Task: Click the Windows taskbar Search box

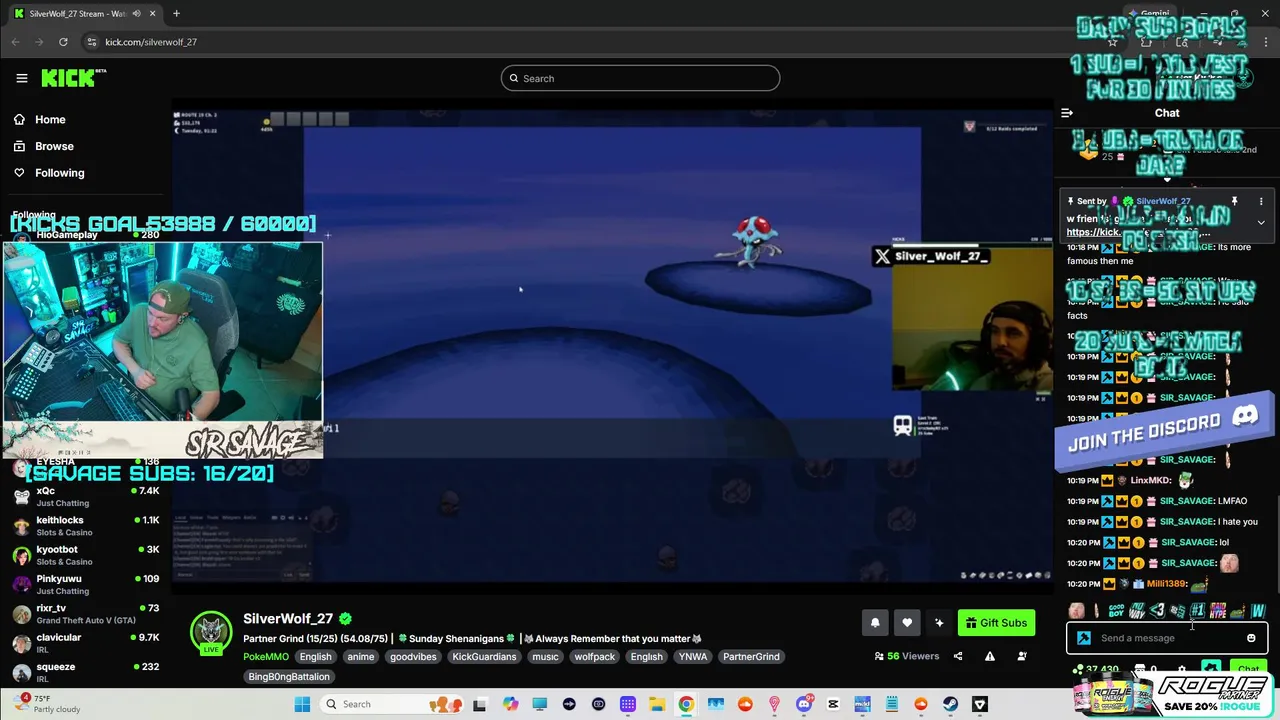Action: pos(394,704)
